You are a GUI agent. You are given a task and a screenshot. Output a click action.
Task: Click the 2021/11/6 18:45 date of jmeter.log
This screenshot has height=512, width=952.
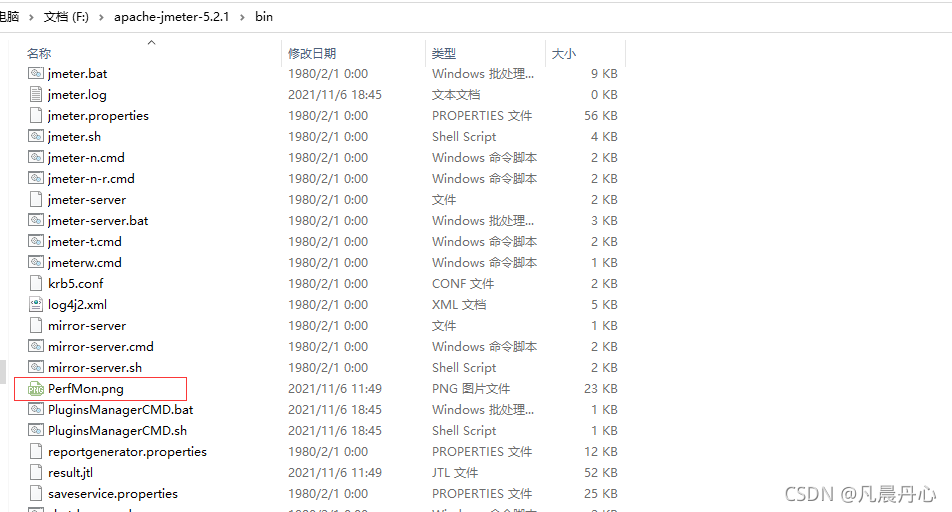click(x=335, y=95)
